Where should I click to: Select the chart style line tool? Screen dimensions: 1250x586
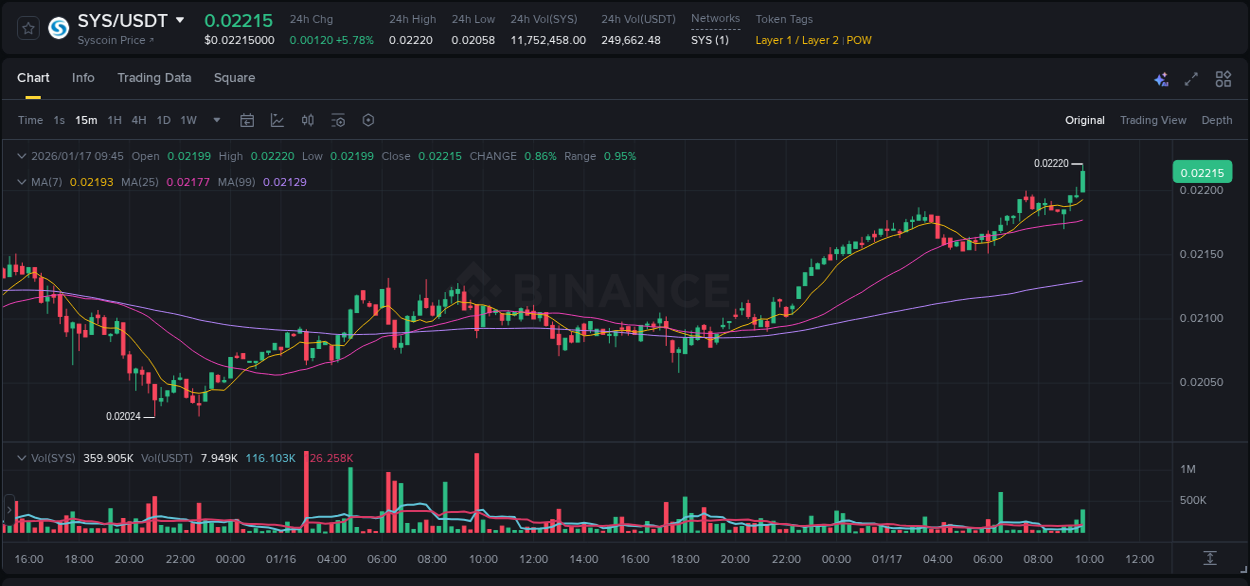tap(276, 119)
